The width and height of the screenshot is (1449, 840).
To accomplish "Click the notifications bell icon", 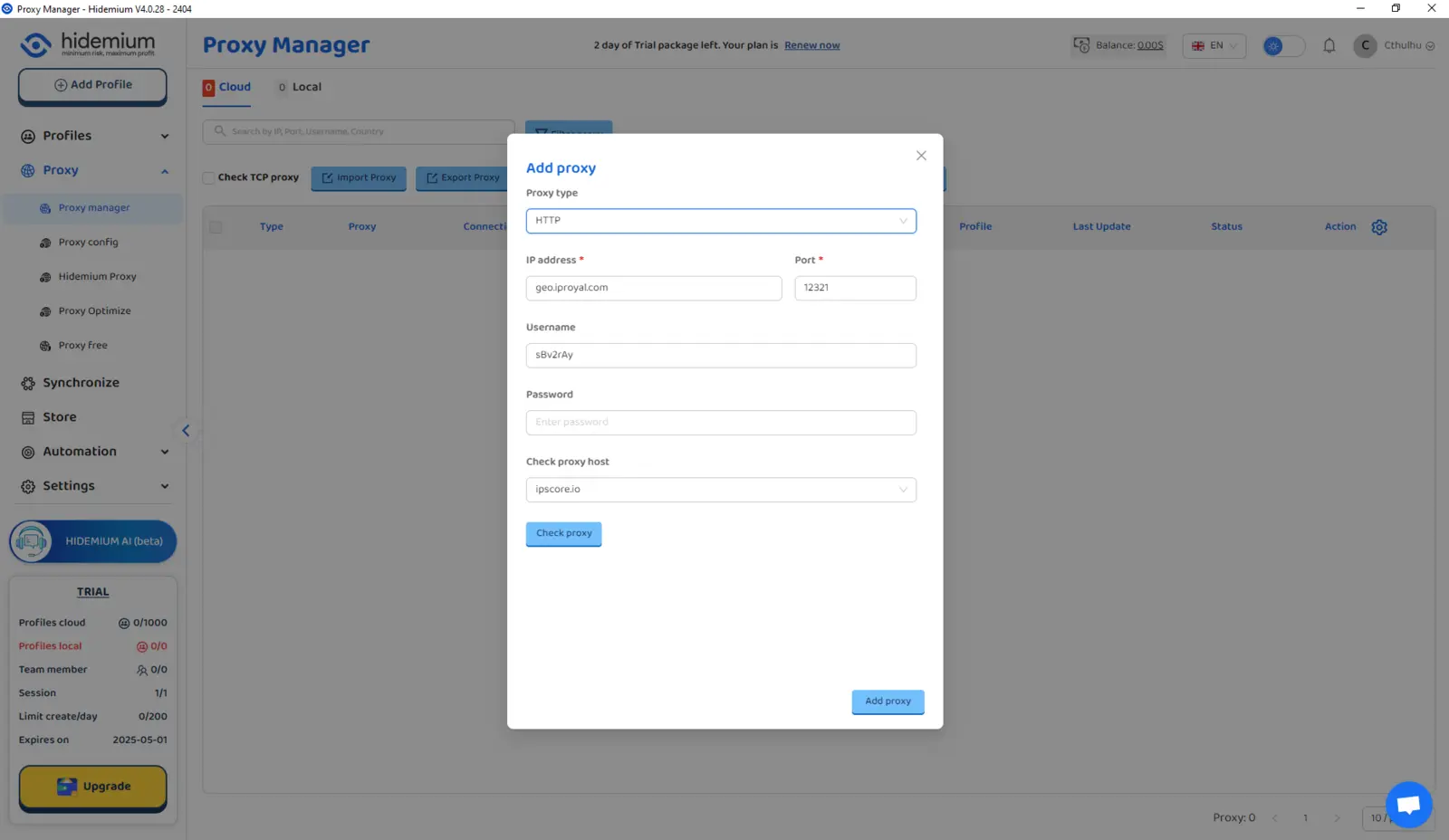I will [x=1329, y=45].
